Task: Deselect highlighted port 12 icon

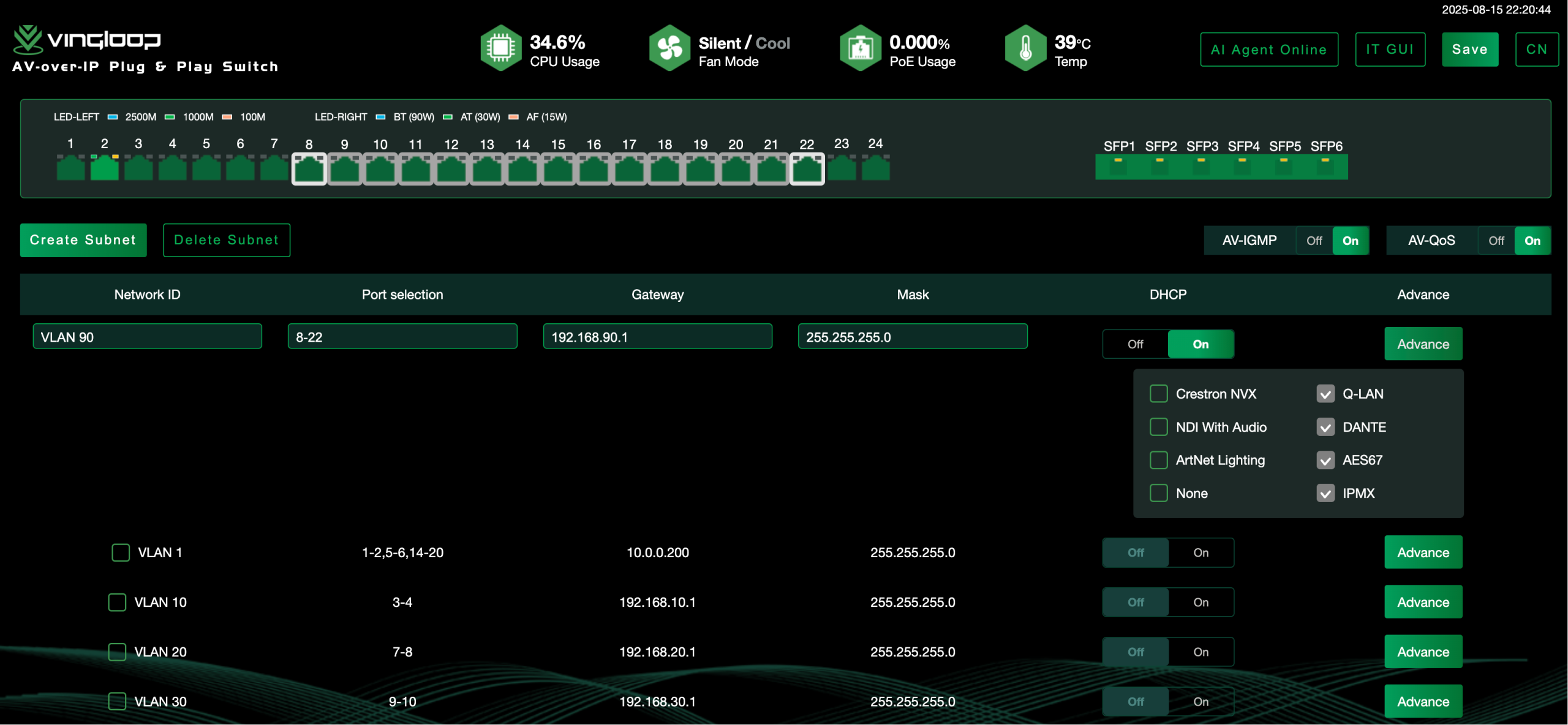Action: (x=451, y=168)
